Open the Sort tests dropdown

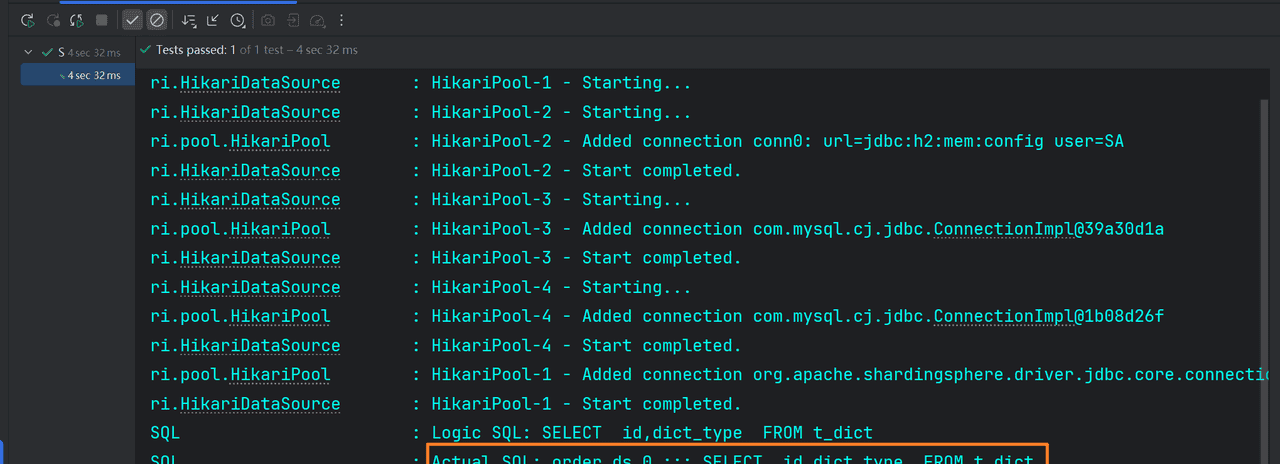(188, 20)
